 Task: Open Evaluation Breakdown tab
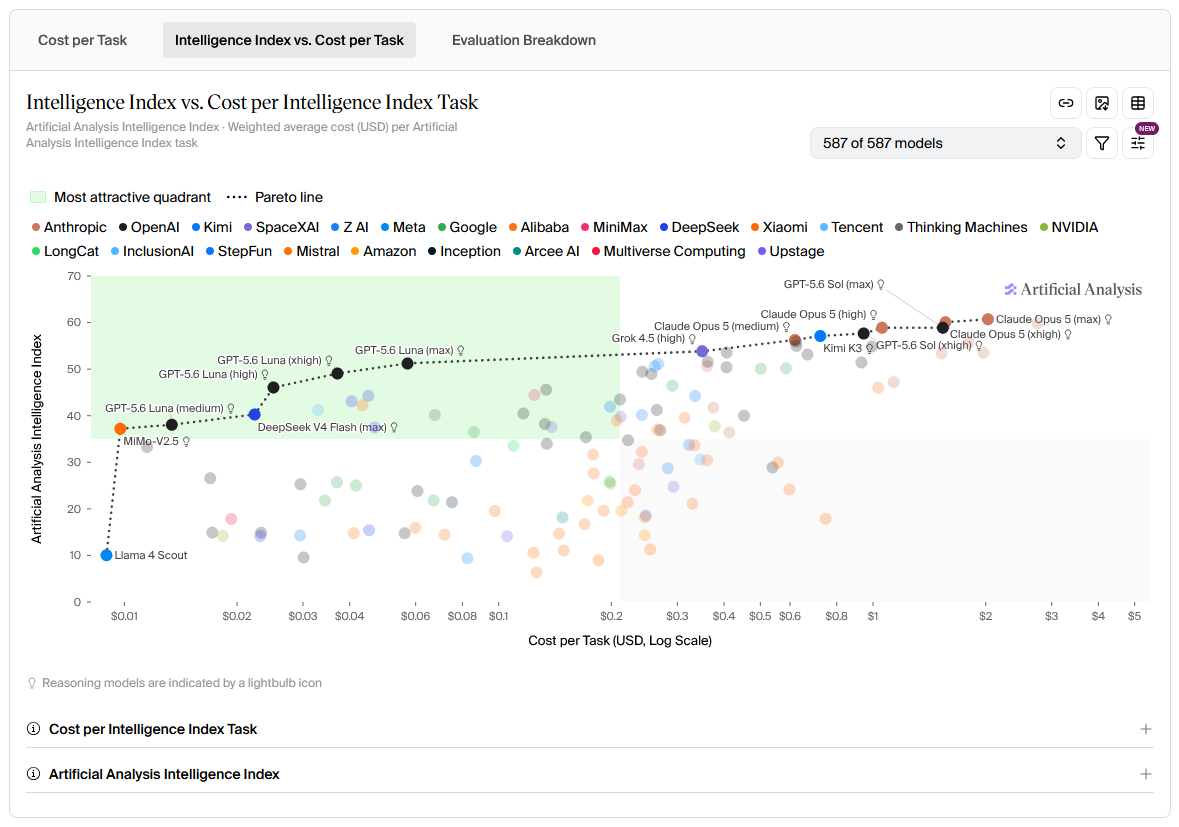coord(524,40)
